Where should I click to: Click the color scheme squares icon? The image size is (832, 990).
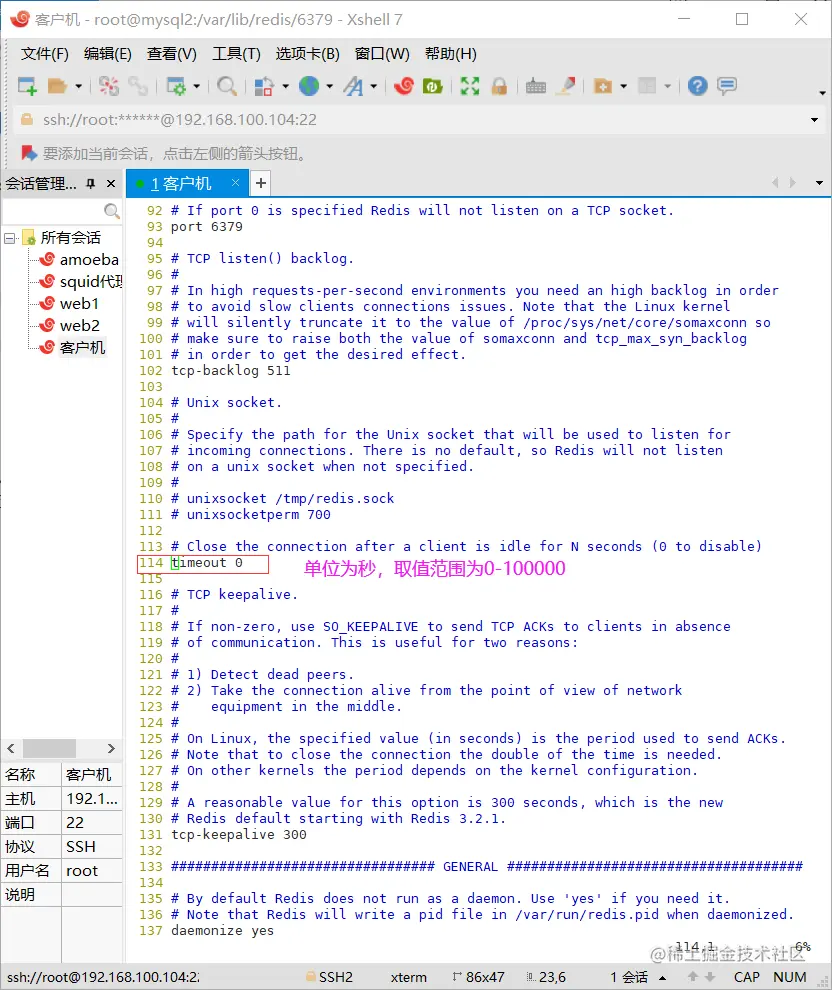click(263, 86)
